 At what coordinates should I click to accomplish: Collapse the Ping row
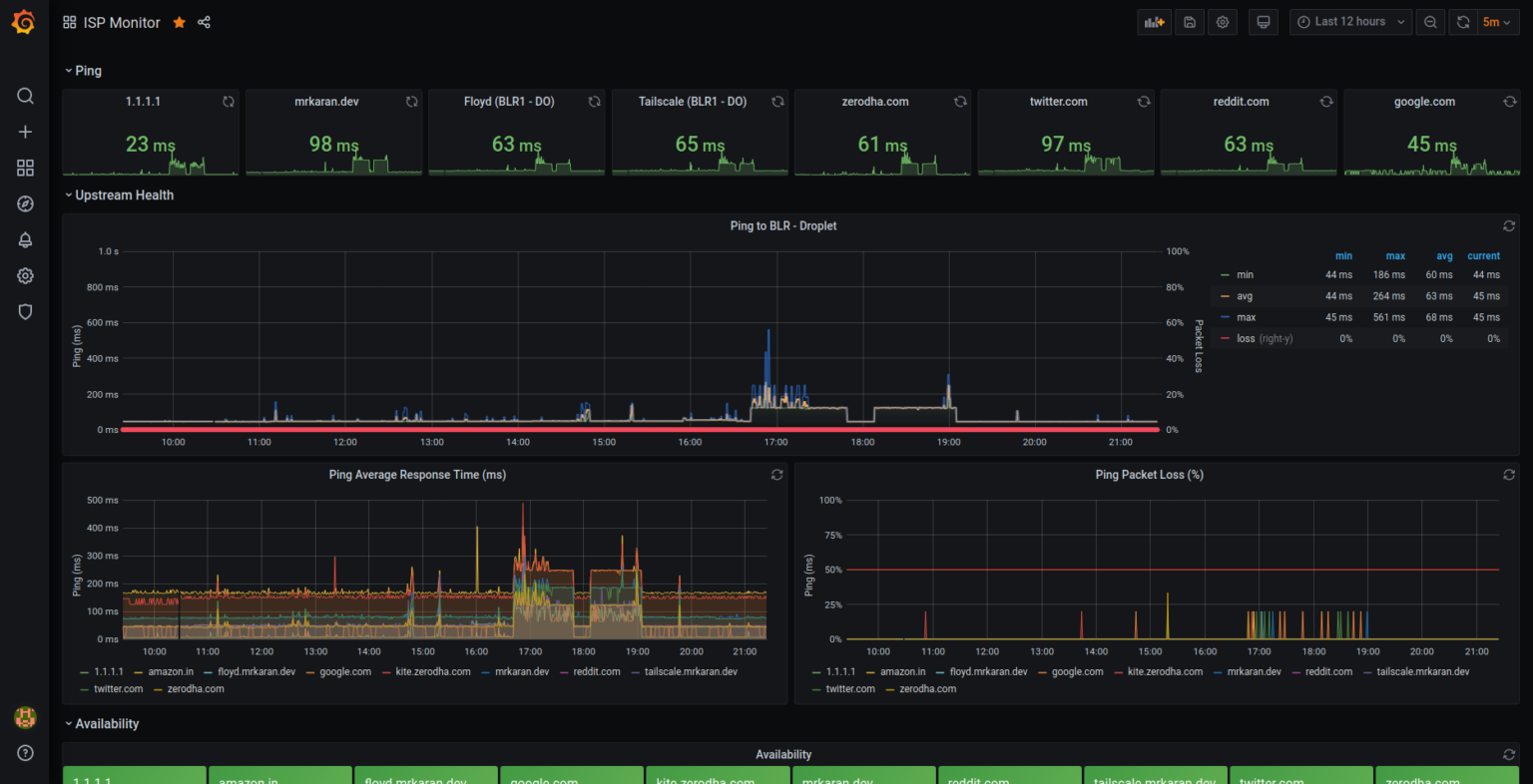tap(83, 70)
